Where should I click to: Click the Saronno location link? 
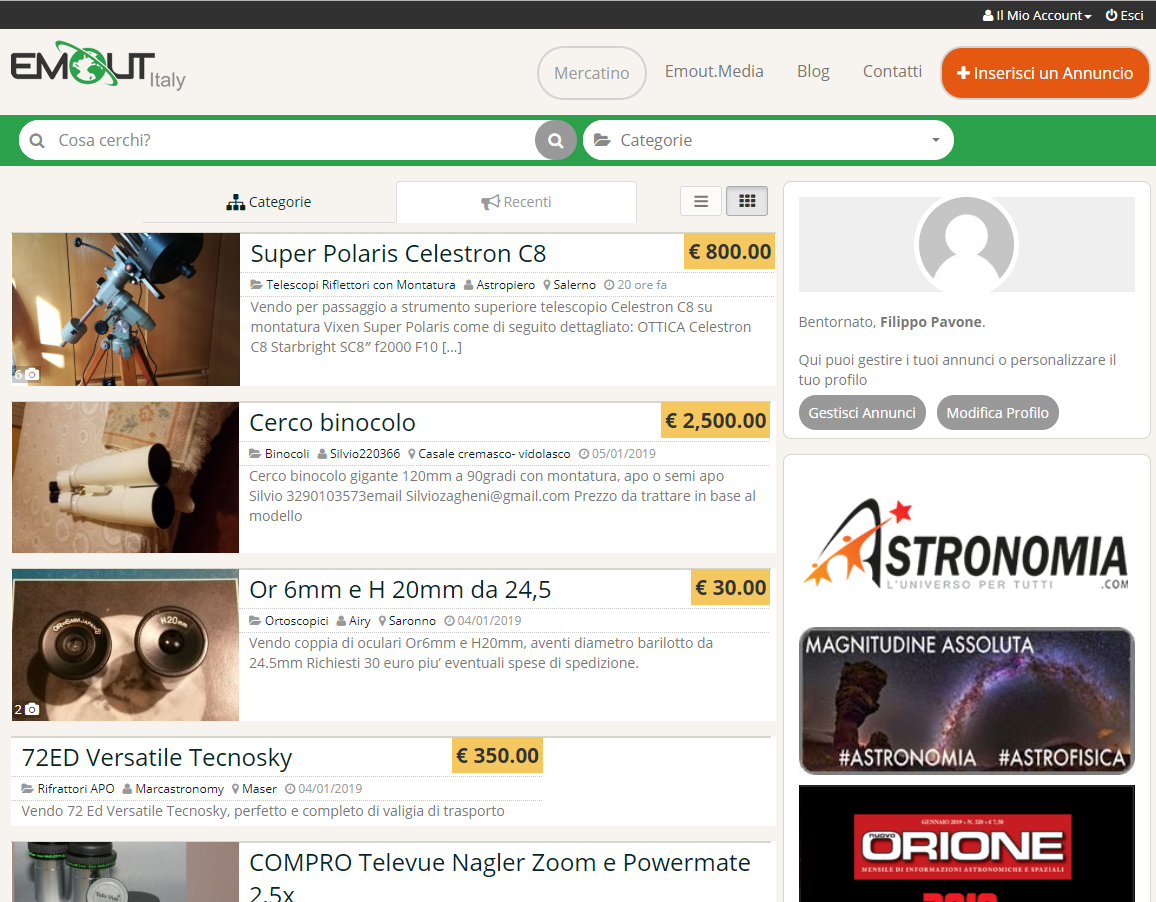412,621
